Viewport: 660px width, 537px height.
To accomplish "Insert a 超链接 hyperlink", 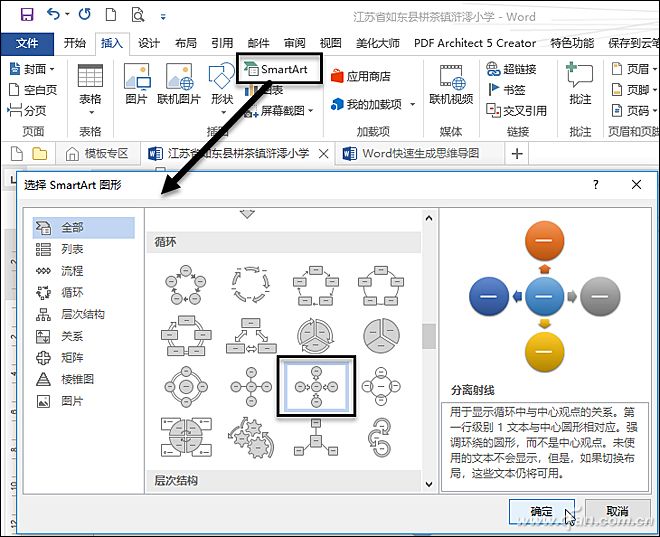I will point(511,69).
